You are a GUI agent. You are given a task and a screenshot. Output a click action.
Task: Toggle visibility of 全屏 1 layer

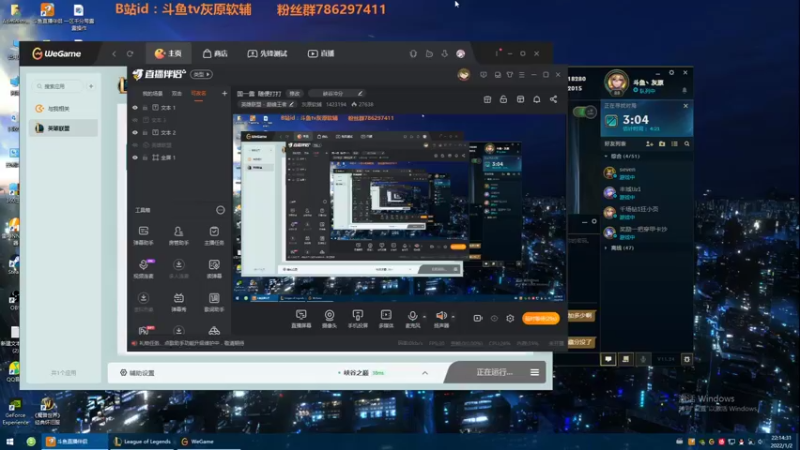(135, 158)
